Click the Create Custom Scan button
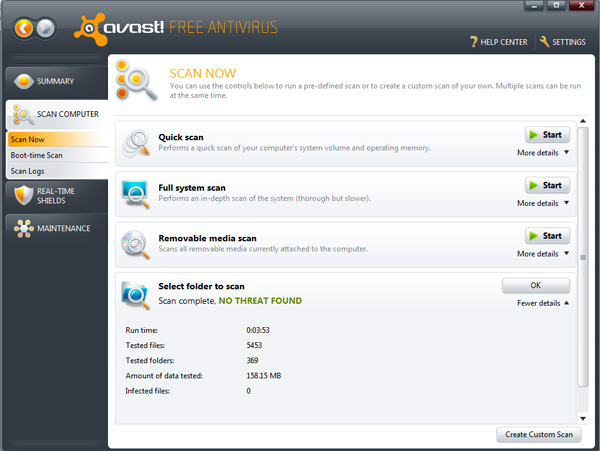Image resolution: width=600 pixels, height=451 pixels. 539,435
